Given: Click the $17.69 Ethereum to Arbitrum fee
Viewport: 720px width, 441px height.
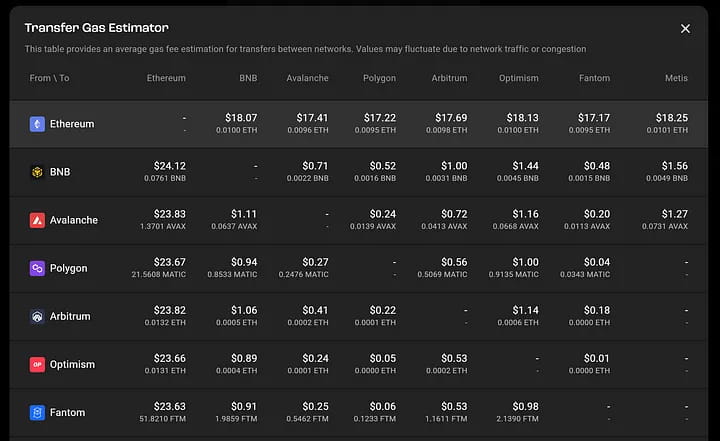Looking at the screenshot, I should (451, 118).
